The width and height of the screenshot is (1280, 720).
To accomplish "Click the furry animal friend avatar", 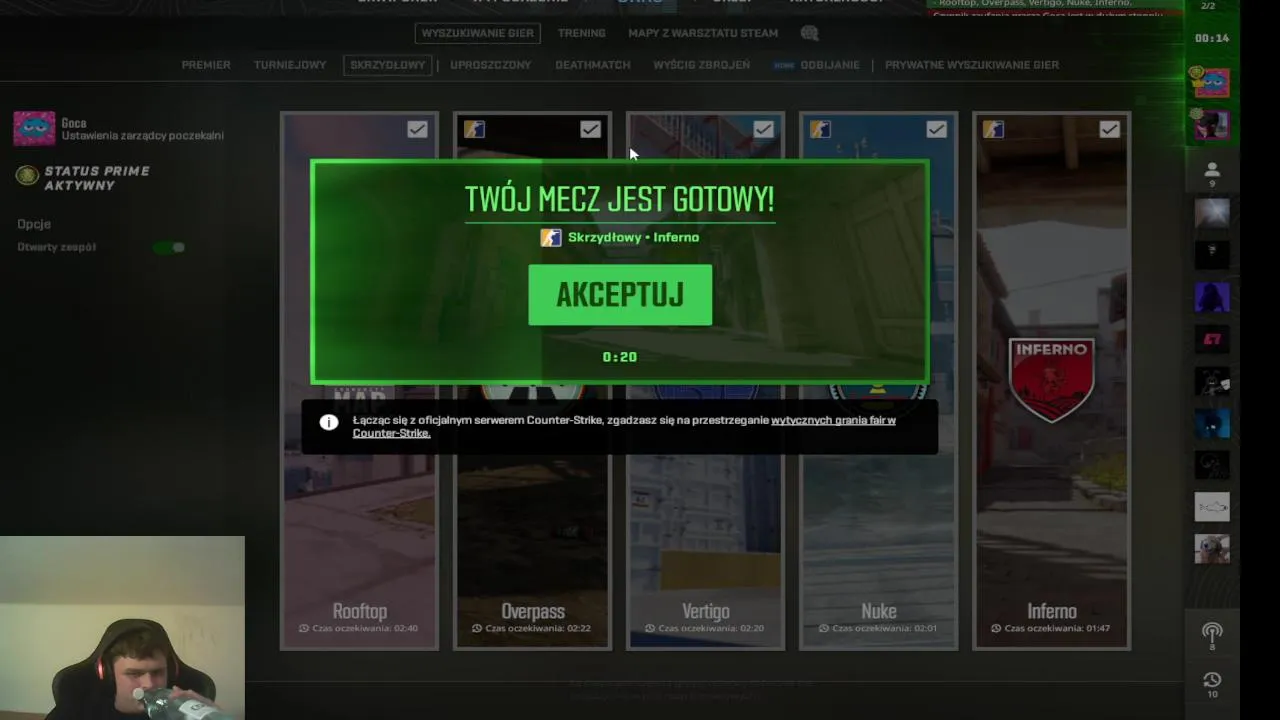I will [1212, 549].
